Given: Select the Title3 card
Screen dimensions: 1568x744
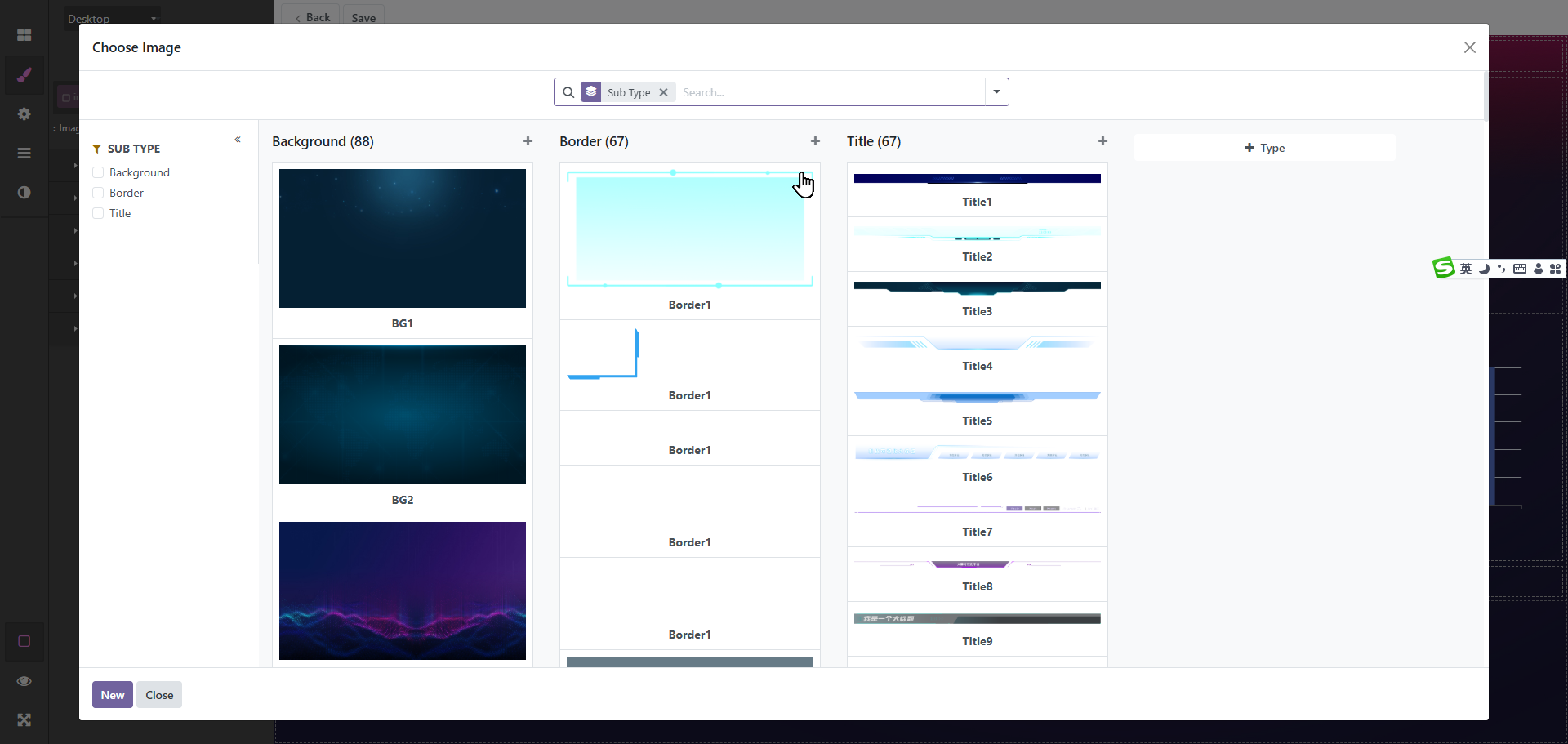Looking at the screenshot, I should [x=978, y=299].
